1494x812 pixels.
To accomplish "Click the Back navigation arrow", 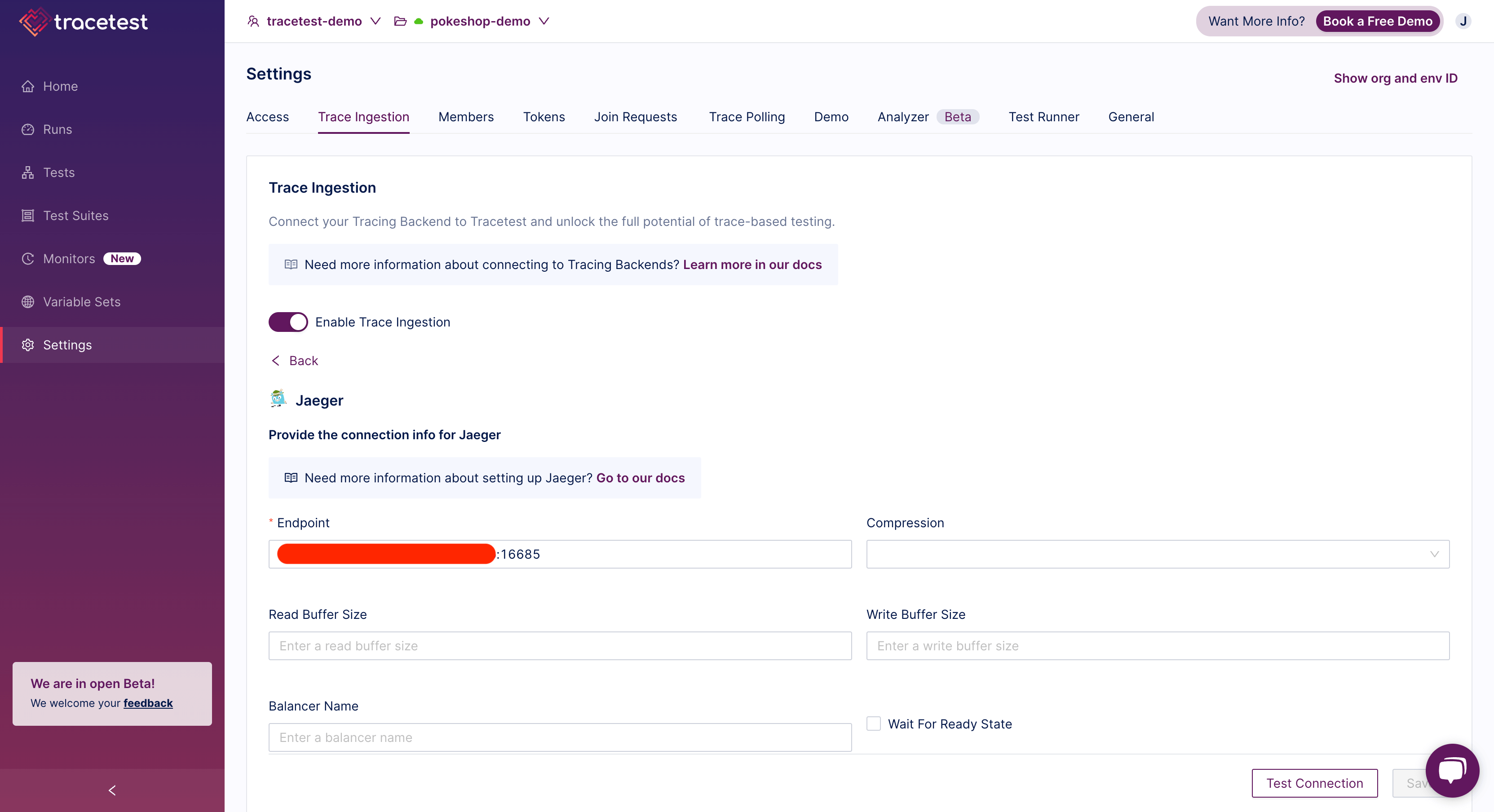I will coord(276,360).
